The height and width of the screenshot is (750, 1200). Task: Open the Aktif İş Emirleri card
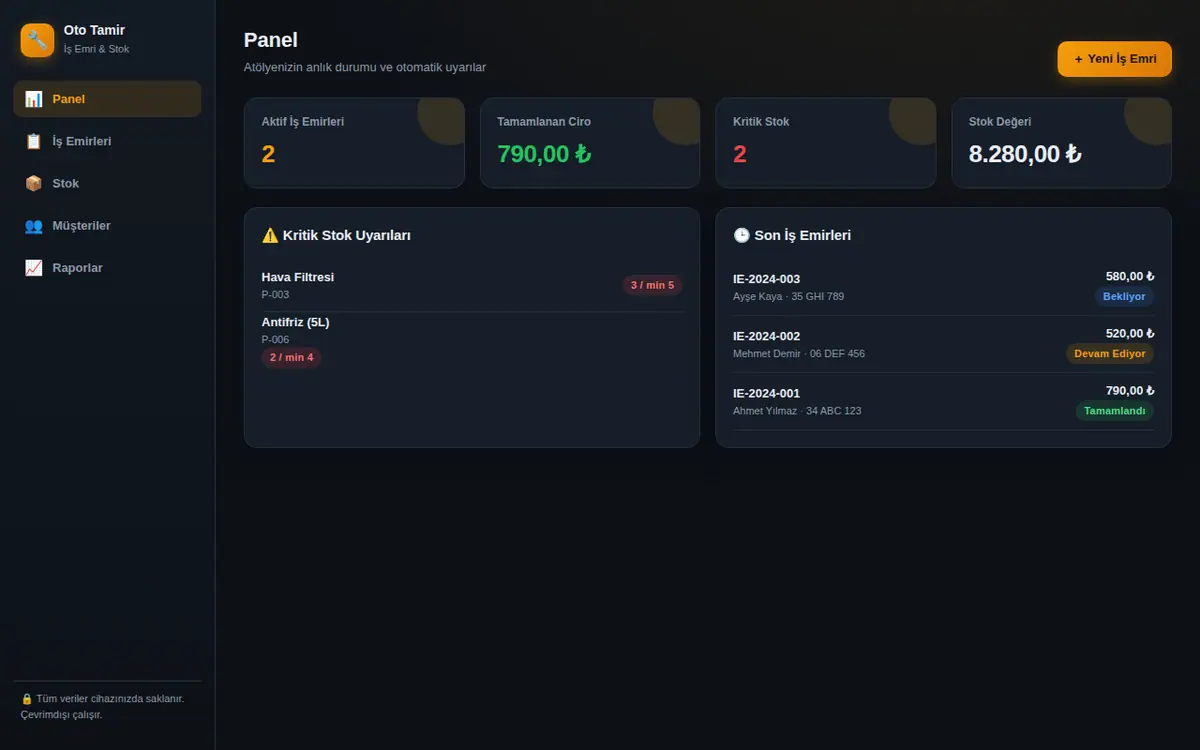[354, 143]
